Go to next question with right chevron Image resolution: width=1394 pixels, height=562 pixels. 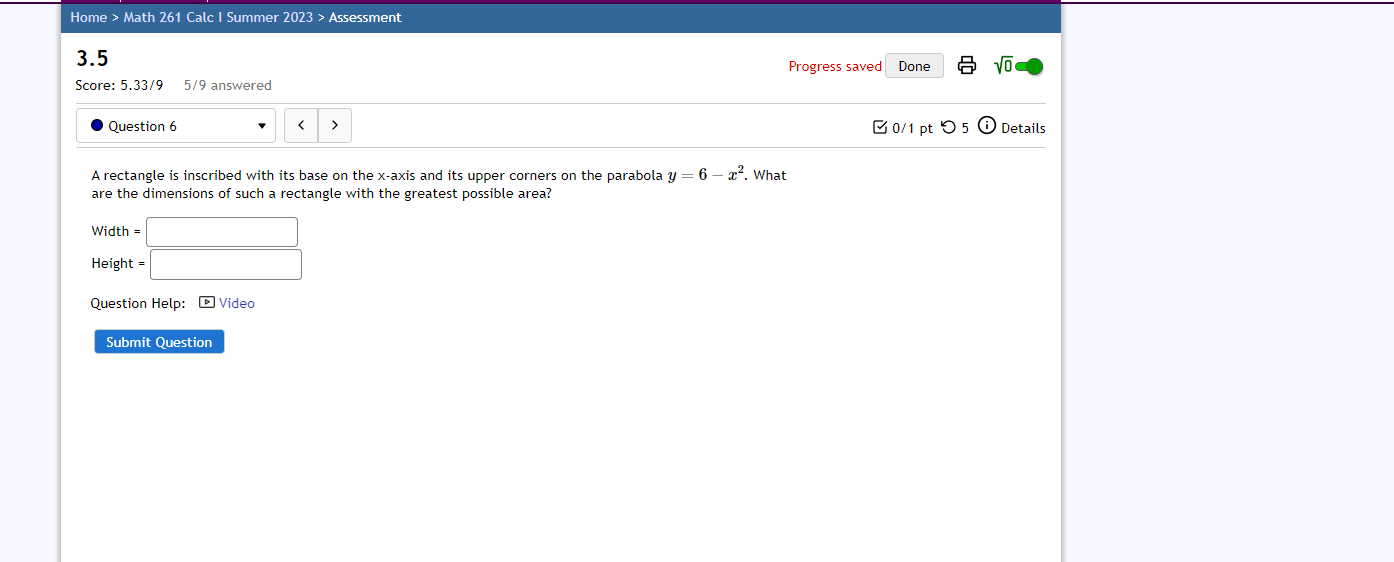(x=335, y=125)
